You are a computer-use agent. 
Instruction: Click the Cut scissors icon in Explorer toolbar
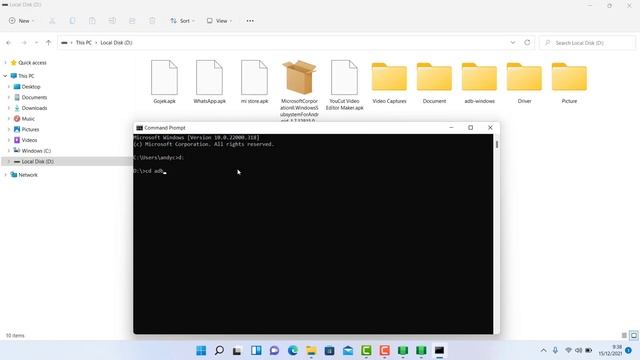(x=52, y=21)
